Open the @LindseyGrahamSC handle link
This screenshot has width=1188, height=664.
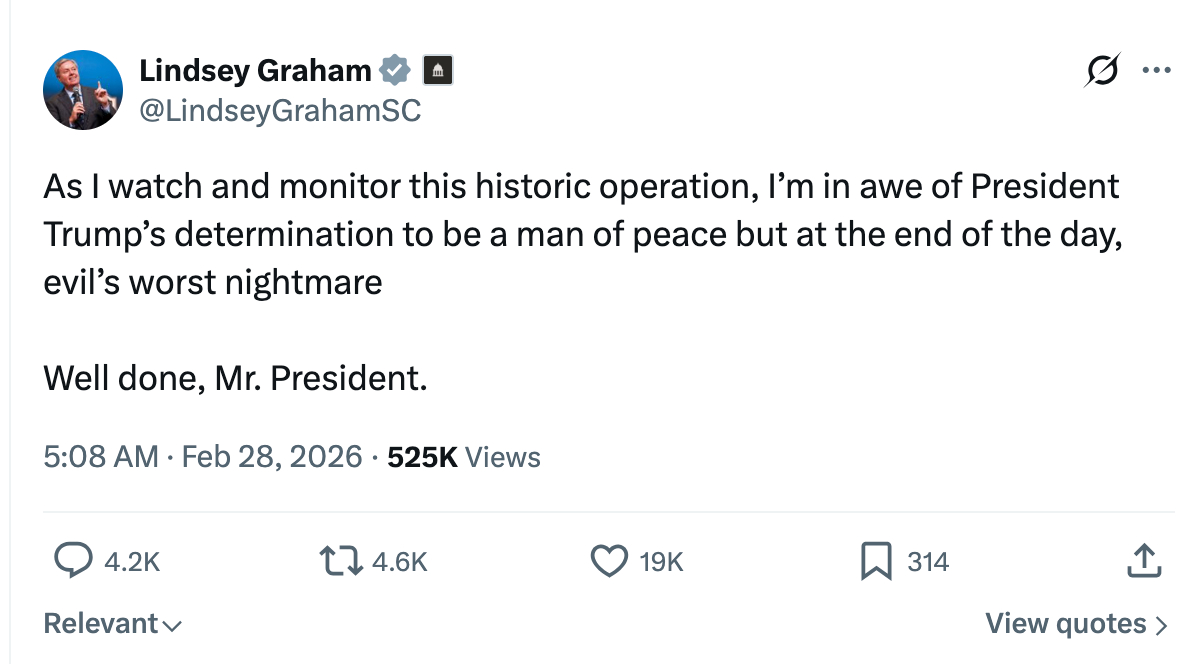click(x=280, y=111)
